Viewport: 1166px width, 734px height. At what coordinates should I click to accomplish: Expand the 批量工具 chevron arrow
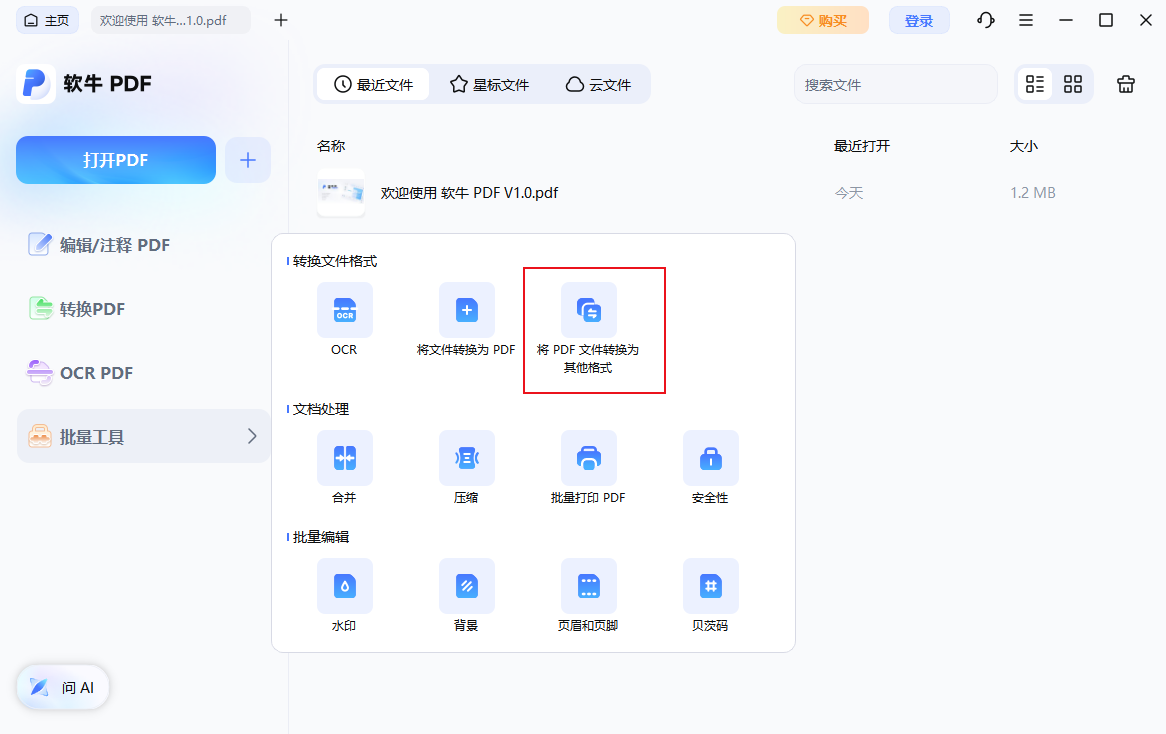[252, 437]
